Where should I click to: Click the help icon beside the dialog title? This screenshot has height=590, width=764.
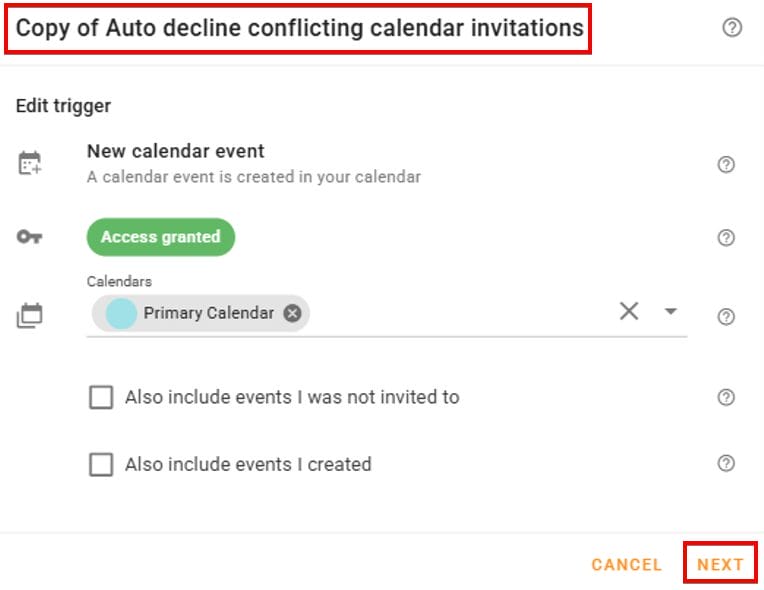(732, 28)
